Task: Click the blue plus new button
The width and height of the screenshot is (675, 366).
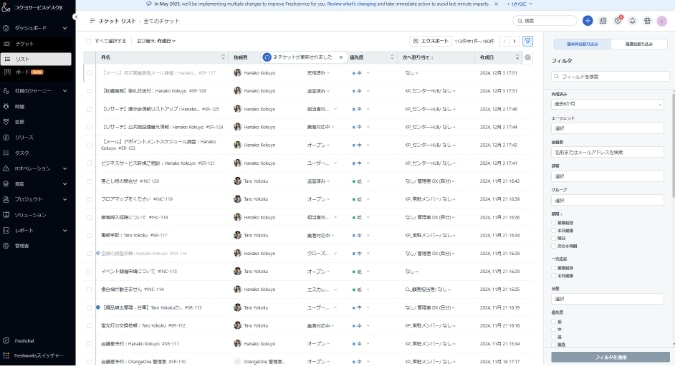Action: [588, 21]
